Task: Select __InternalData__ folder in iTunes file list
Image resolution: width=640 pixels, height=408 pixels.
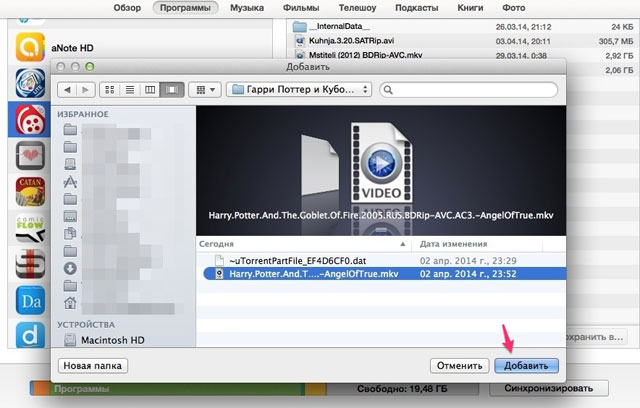Action: tap(463, 27)
